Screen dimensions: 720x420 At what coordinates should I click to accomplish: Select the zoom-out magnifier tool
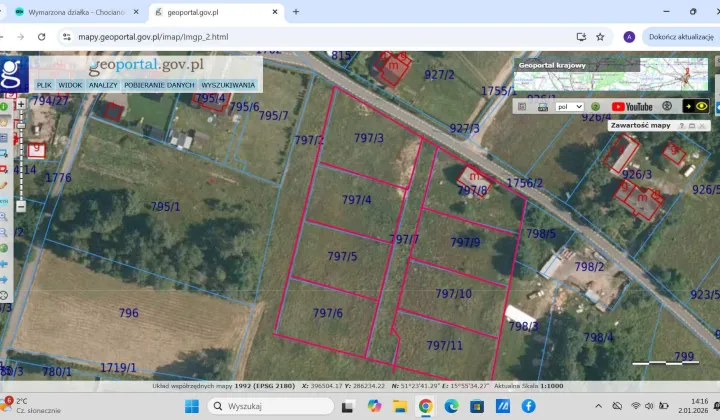(x=4, y=232)
